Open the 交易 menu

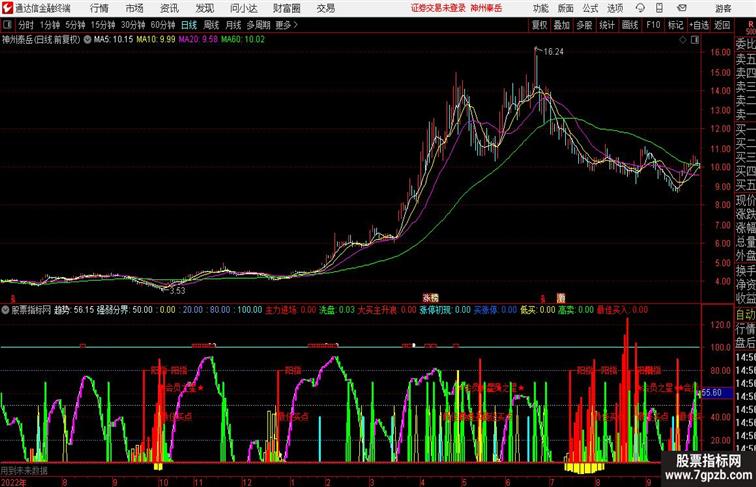(325, 8)
